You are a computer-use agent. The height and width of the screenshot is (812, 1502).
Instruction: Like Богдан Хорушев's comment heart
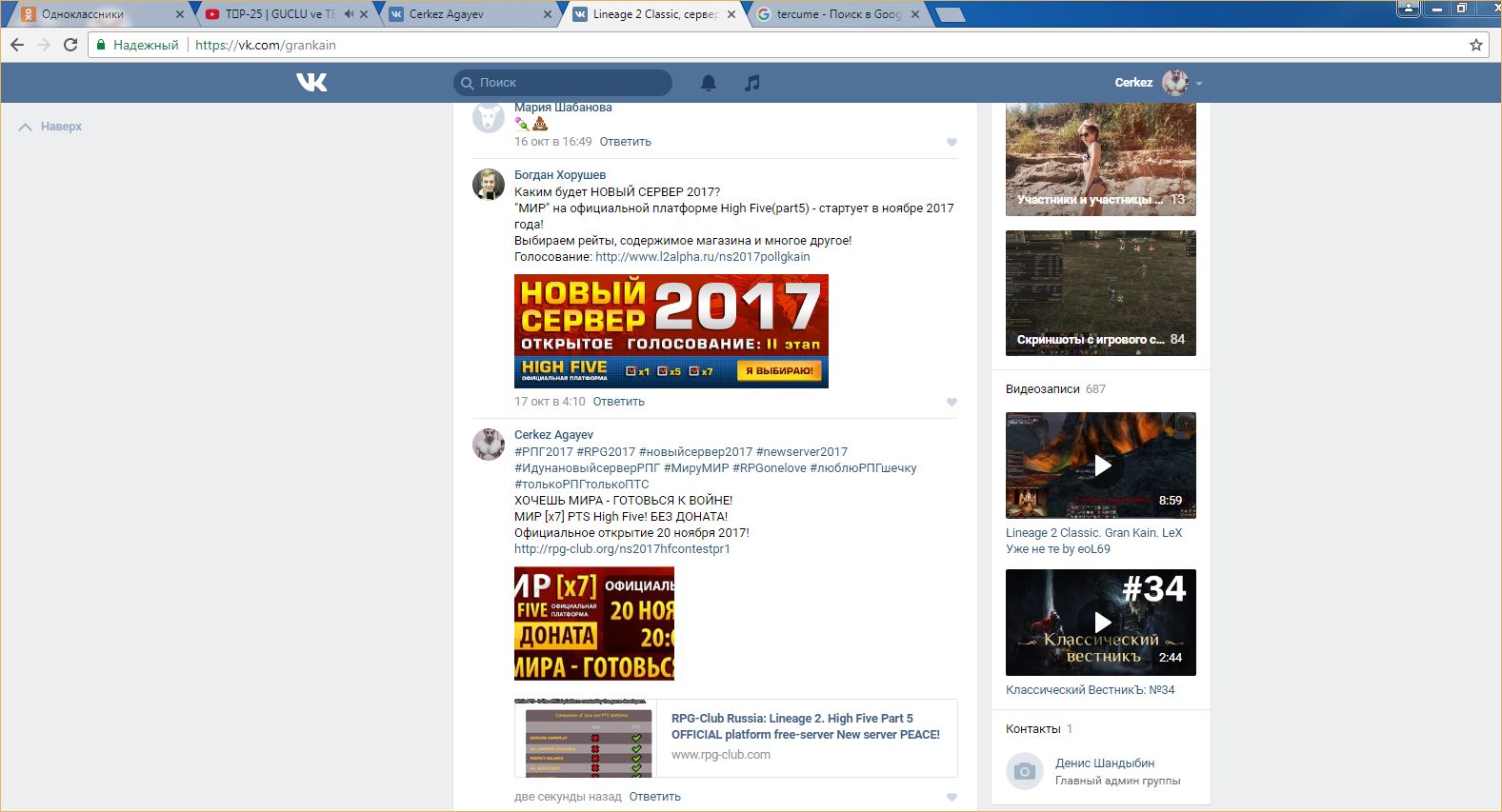click(x=951, y=402)
